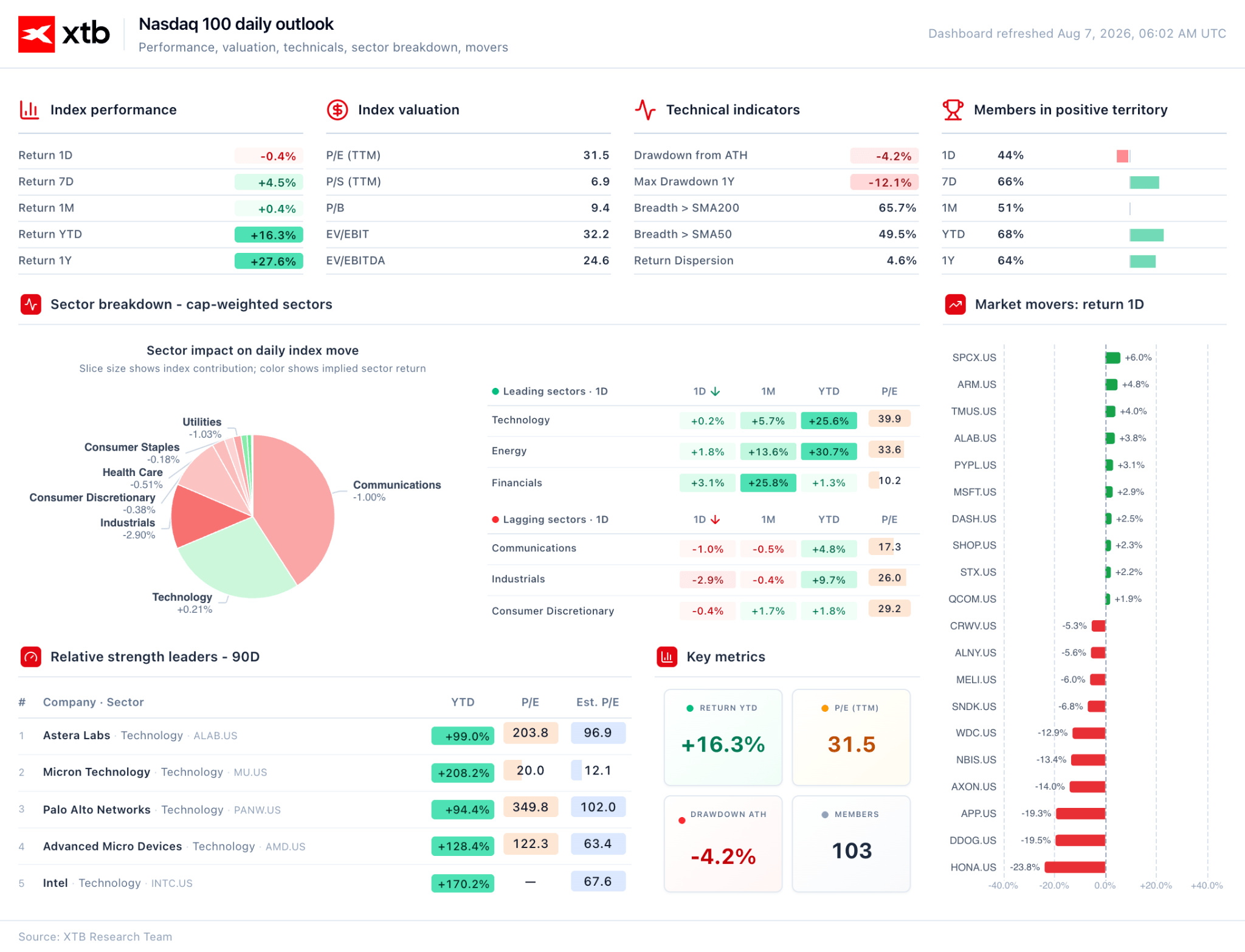Viewport: 1245px width, 952px height.
Task: Click the Source: XTB Research Team footer
Action: pos(95,937)
